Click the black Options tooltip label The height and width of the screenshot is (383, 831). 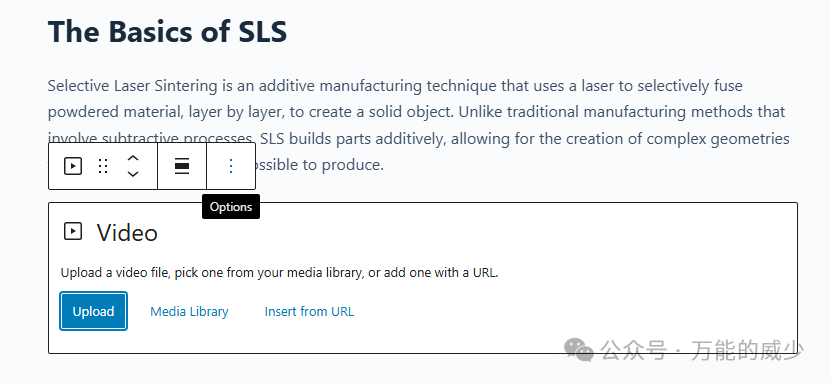pos(231,207)
